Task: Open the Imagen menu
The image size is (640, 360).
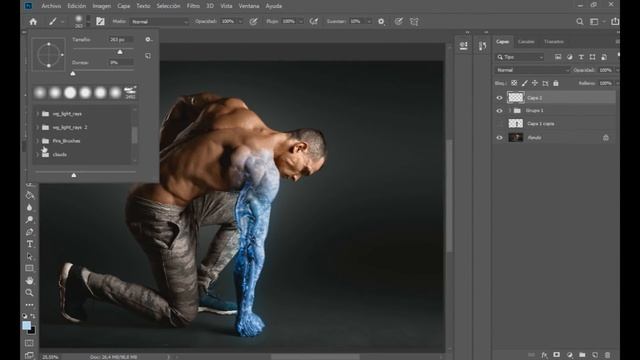Action: click(x=102, y=6)
